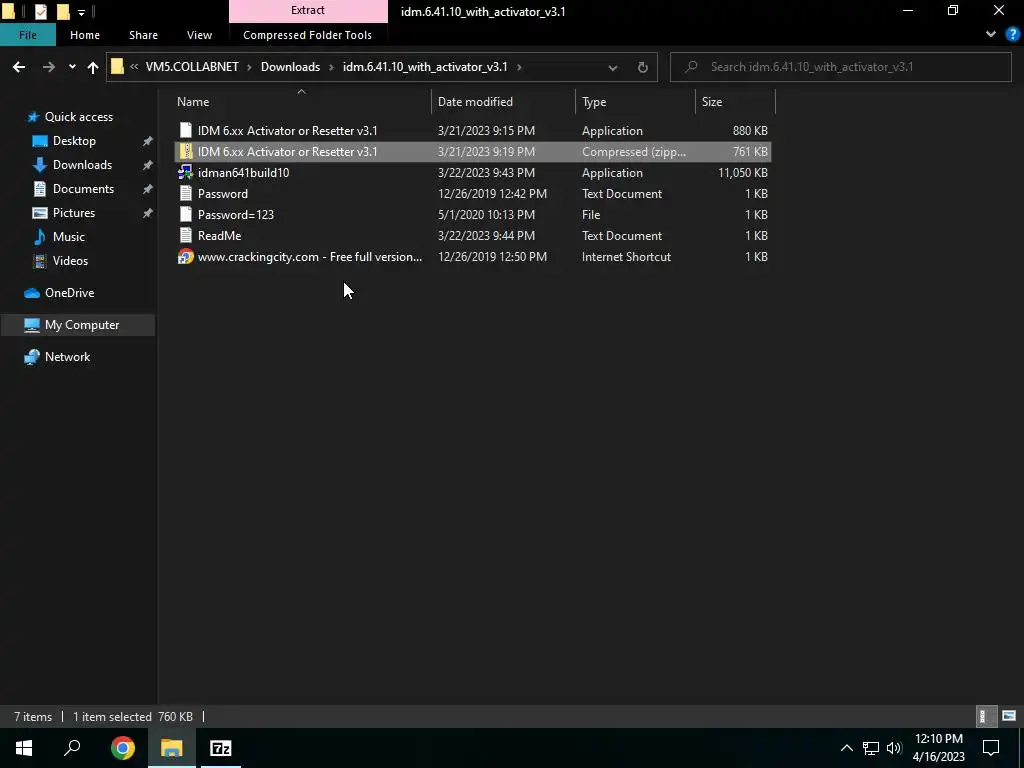The height and width of the screenshot is (768, 1024).
Task: Select file name ReadMe
Action: 219,235
